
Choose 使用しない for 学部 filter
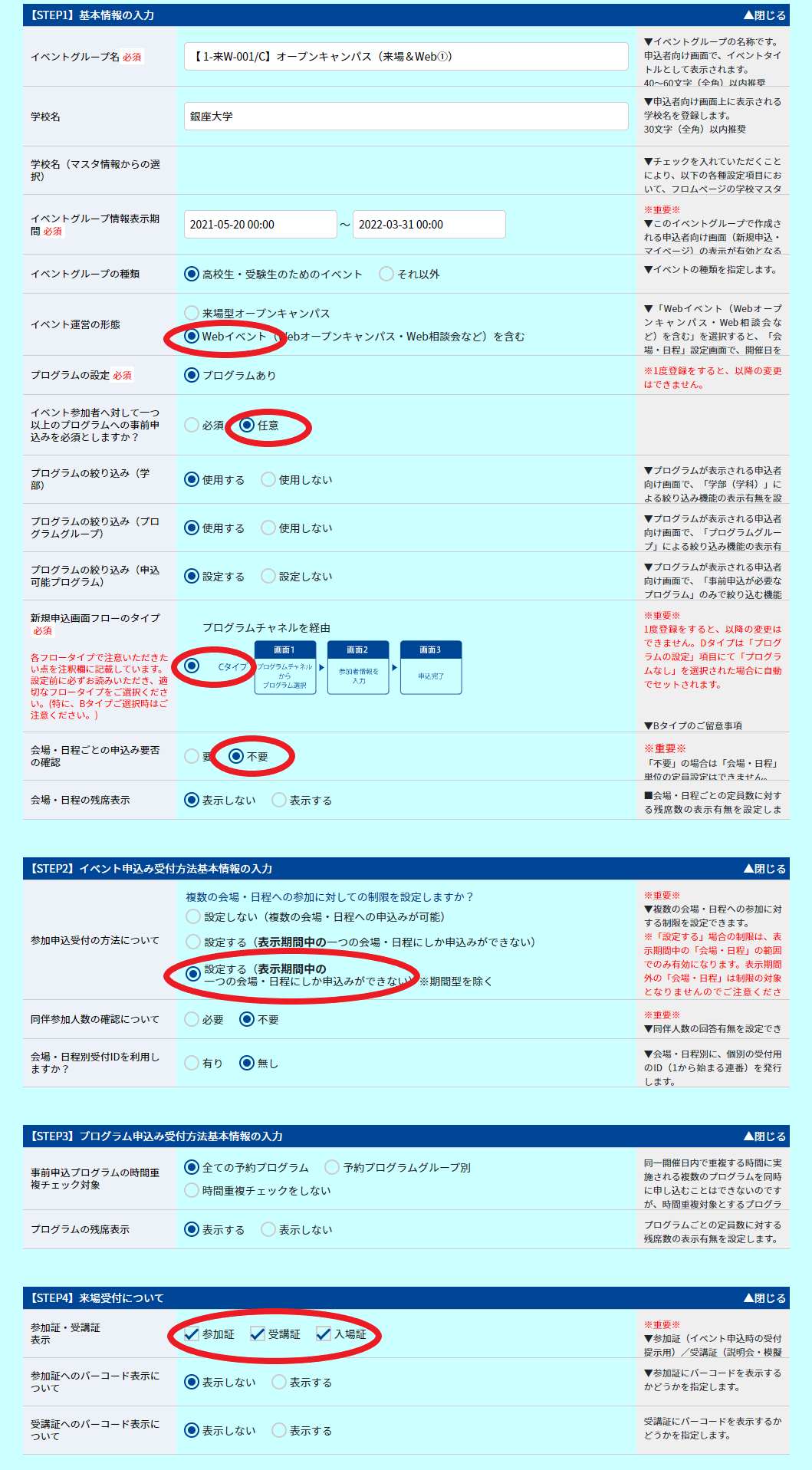click(x=268, y=479)
